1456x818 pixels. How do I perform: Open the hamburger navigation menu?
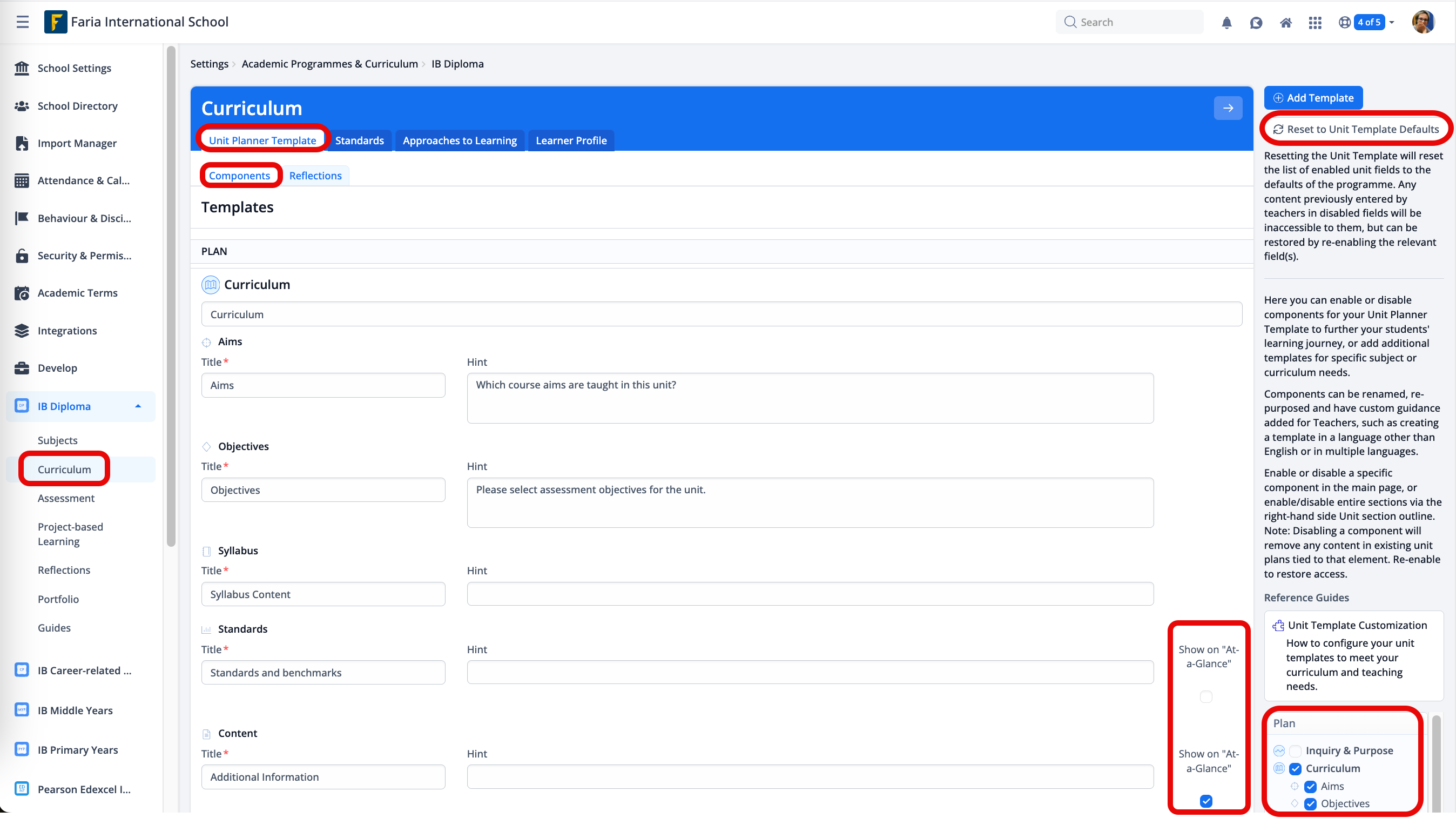tap(23, 22)
